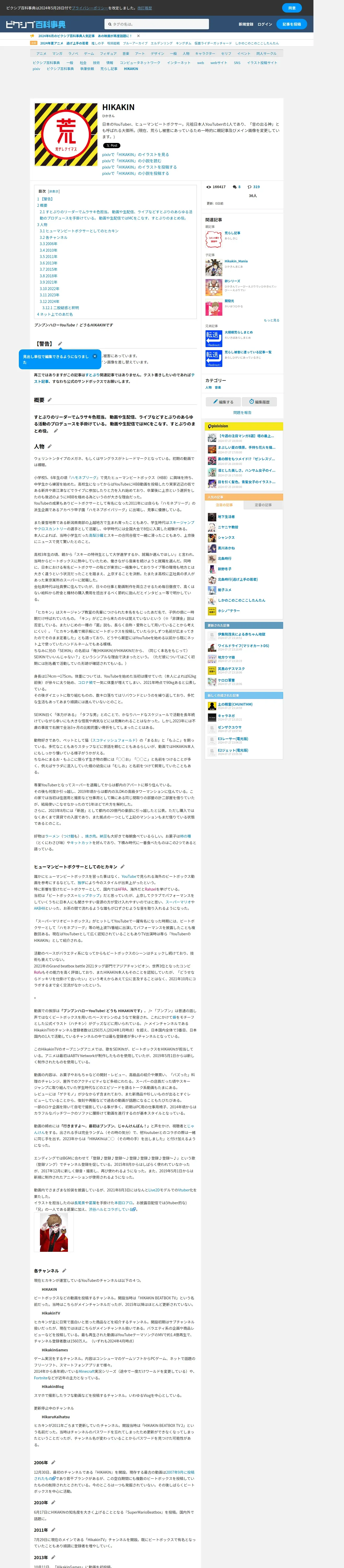Click the インターネット breadcrumb link
The height and width of the screenshot is (1568, 344).
click(x=178, y=63)
